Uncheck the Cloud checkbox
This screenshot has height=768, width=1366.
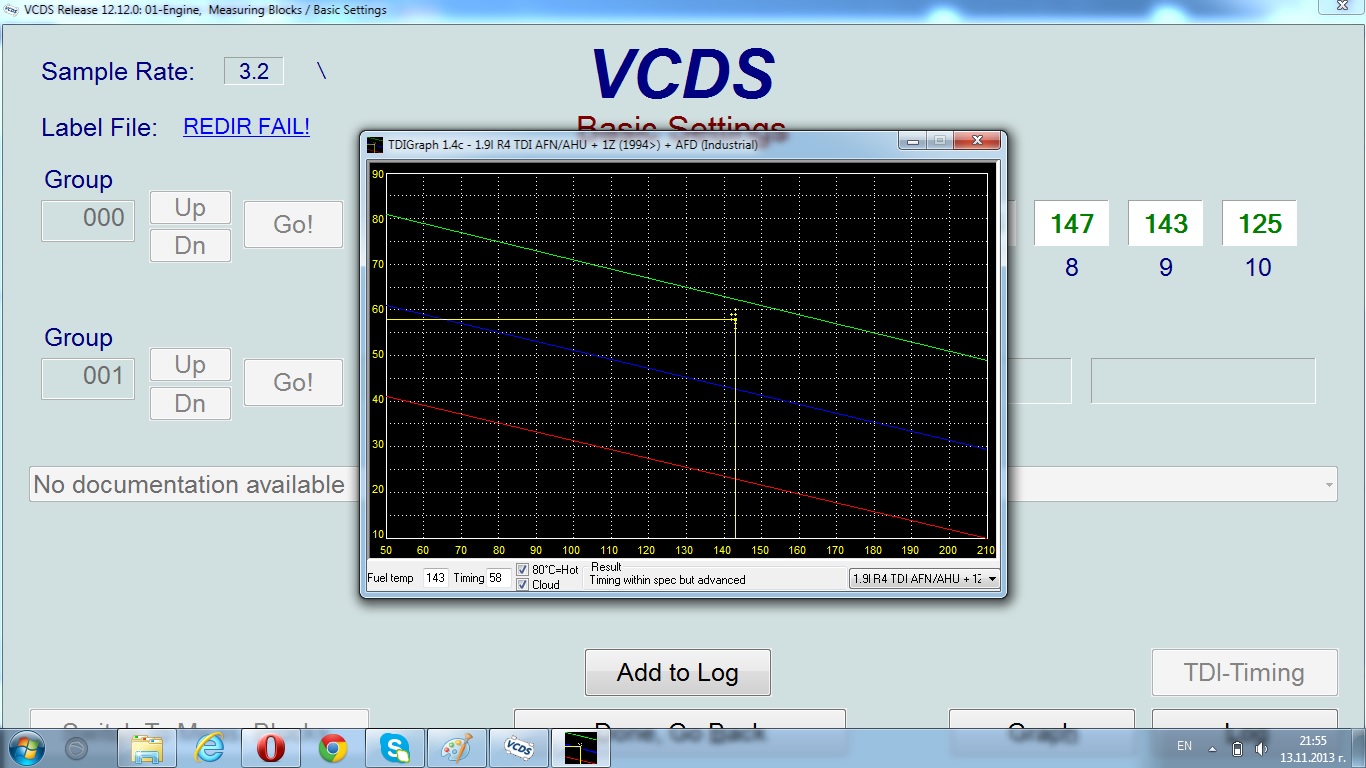[522, 585]
